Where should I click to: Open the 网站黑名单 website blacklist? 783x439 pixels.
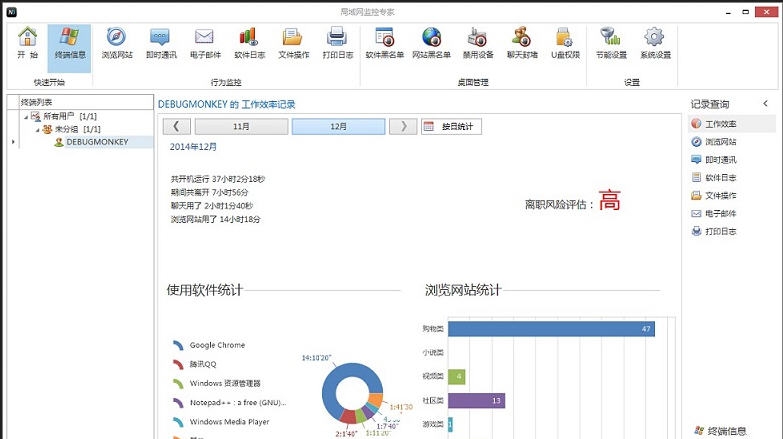(x=431, y=43)
